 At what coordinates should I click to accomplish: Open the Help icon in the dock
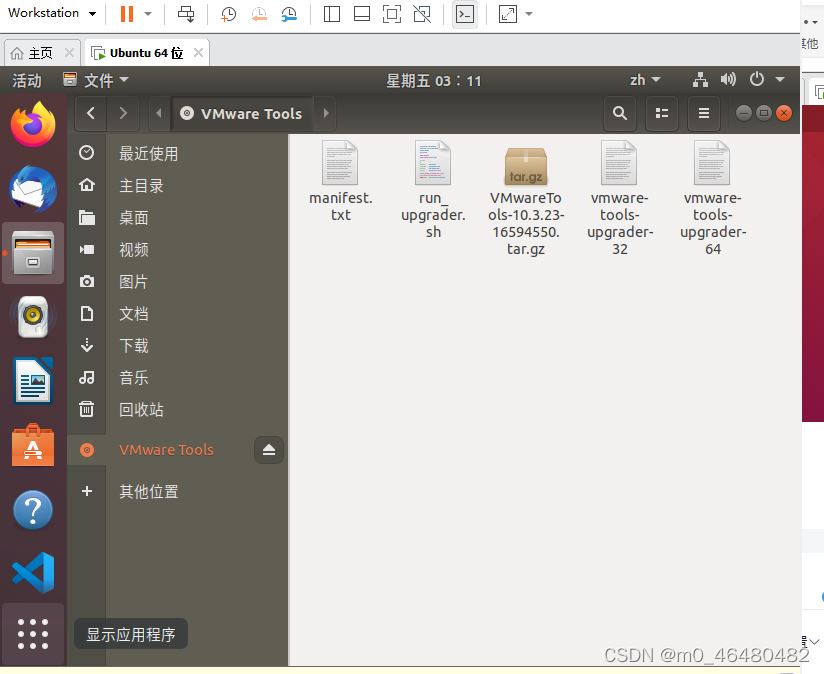point(33,510)
